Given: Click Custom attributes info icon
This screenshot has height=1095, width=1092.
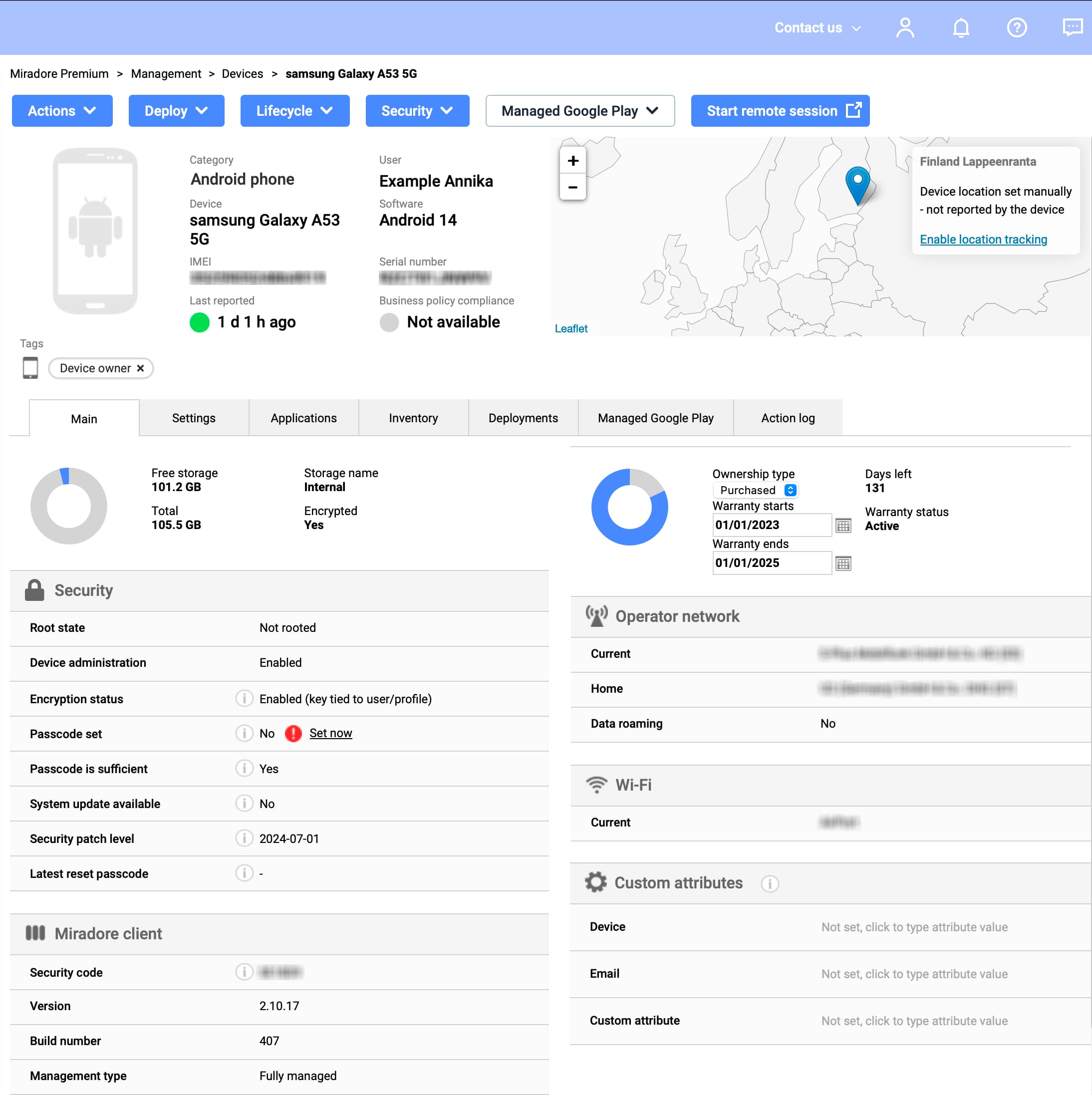Looking at the screenshot, I should (769, 883).
